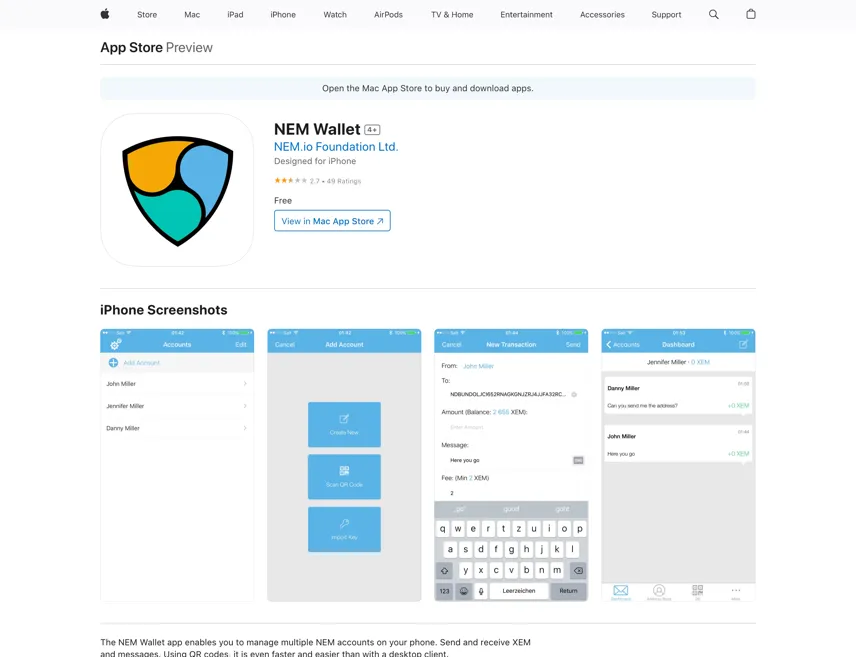The width and height of the screenshot is (856, 657).
Task: Open NEM.io Foundation Ltd. developer link
Action: (336, 147)
